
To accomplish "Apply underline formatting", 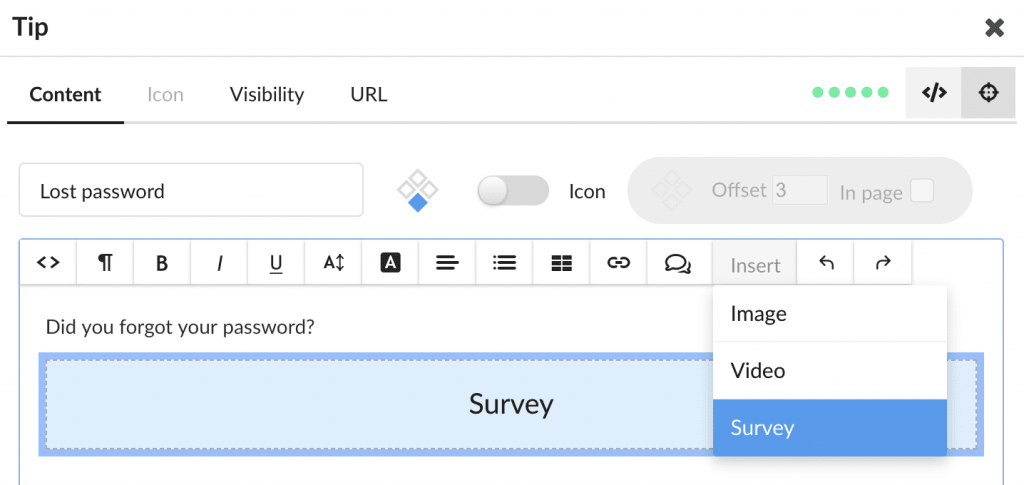I will pyautogui.click(x=276, y=262).
